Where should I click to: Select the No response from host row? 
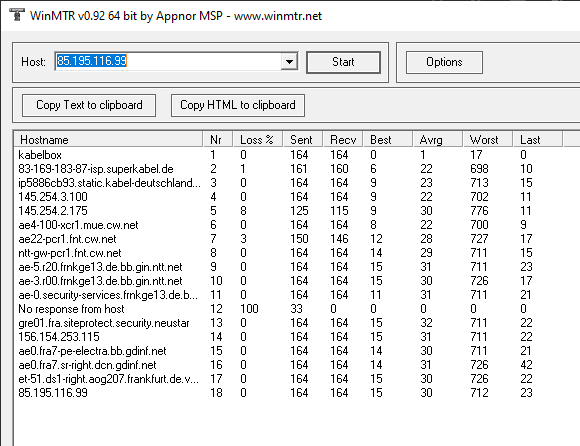pyautogui.click(x=290, y=309)
